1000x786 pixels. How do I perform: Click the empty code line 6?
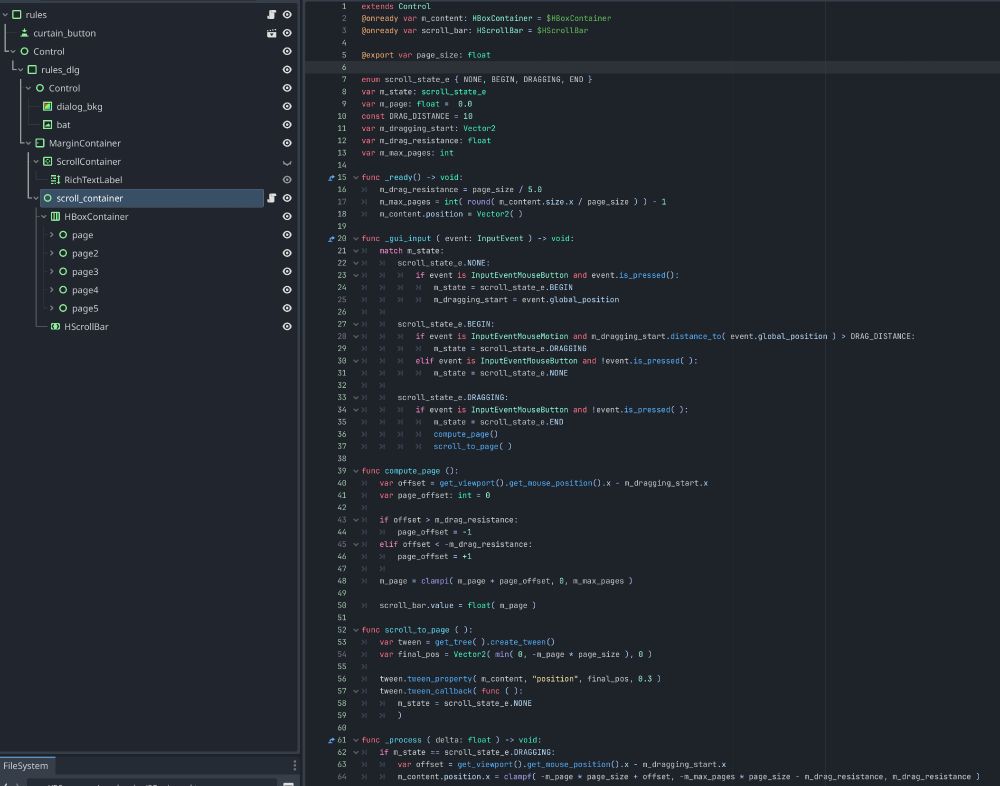tap(600, 67)
